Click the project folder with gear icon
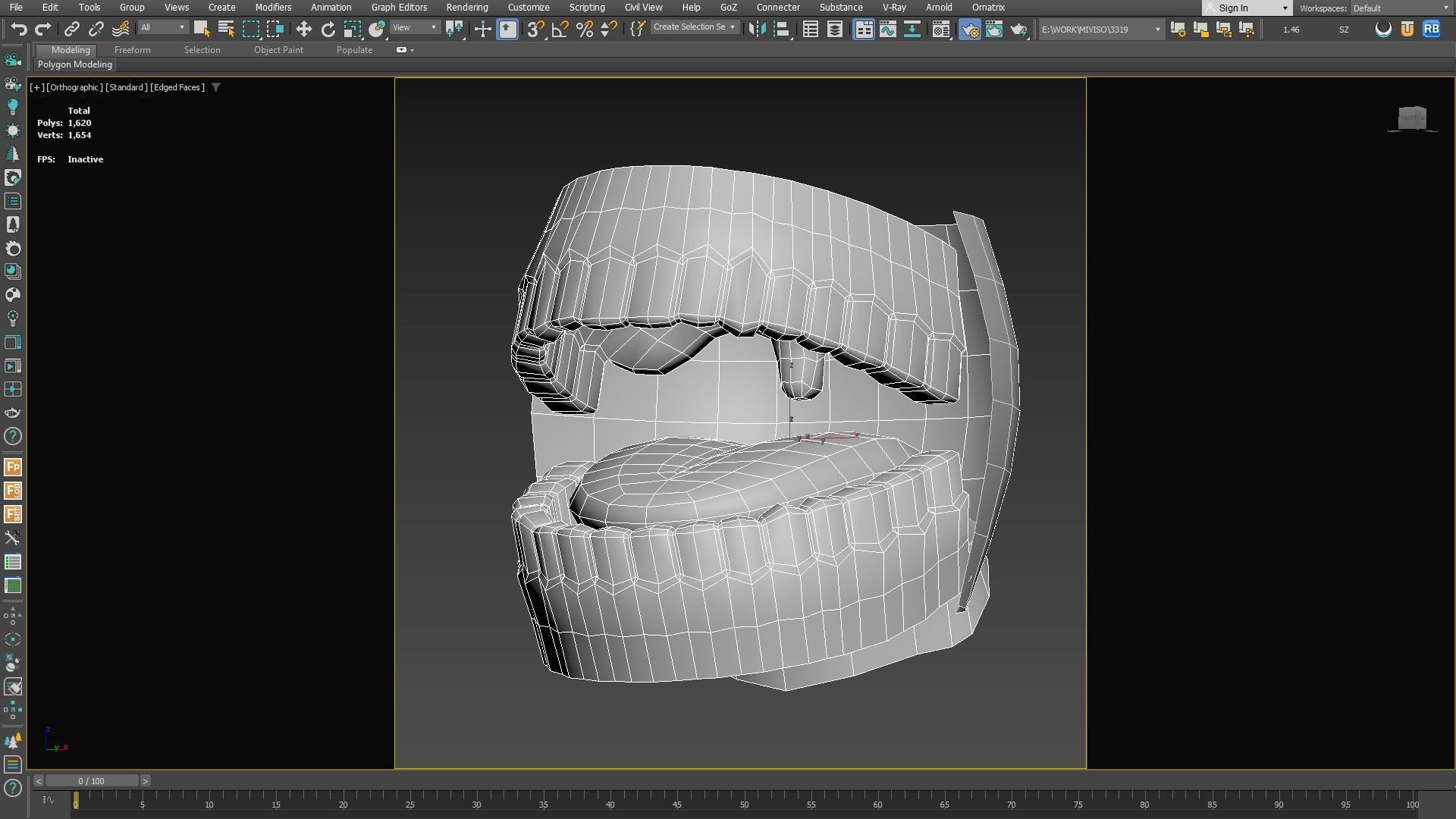The image size is (1456, 819). coord(1178,30)
